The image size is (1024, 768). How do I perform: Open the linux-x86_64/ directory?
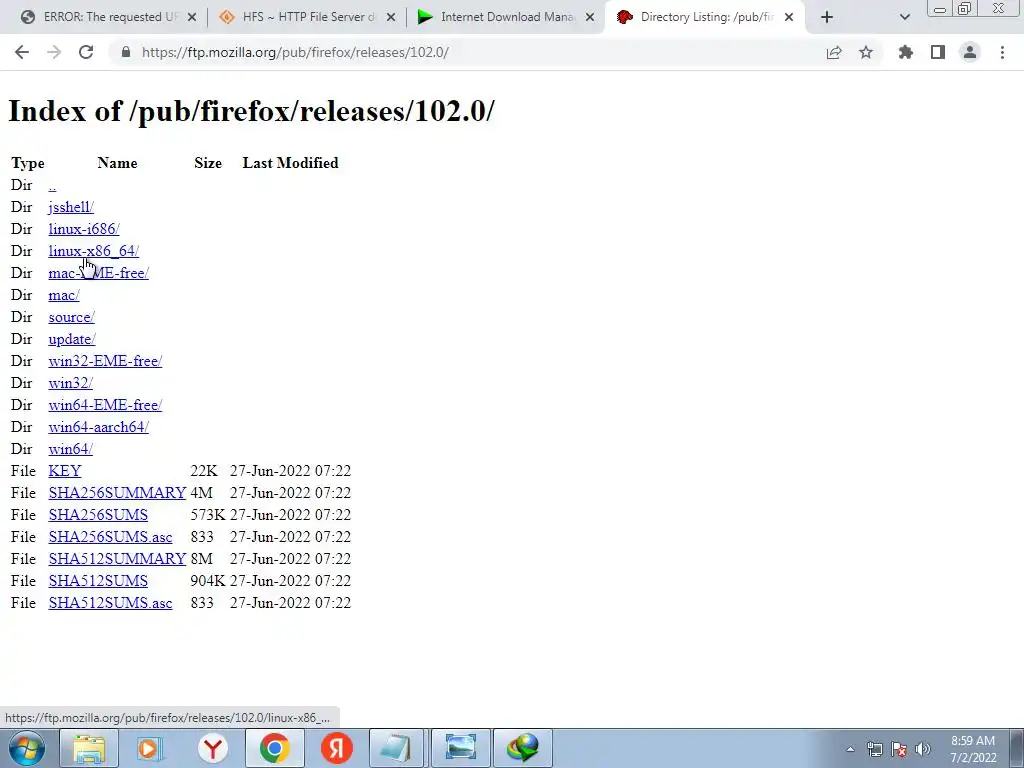pyautogui.click(x=93, y=251)
